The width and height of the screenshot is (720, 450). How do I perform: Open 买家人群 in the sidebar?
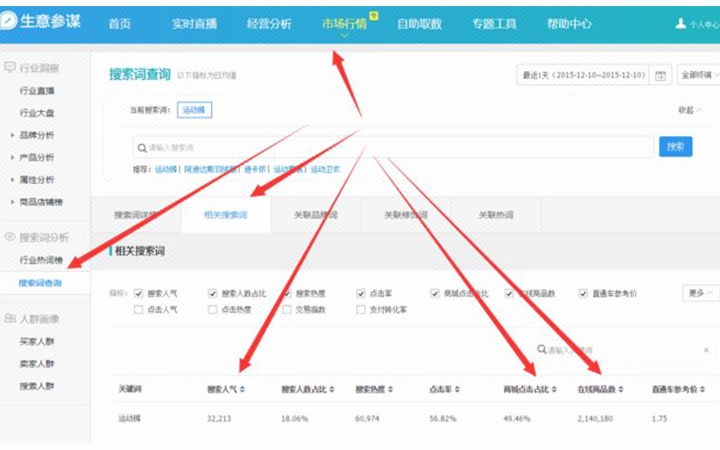pyautogui.click(x=37, y=342)
